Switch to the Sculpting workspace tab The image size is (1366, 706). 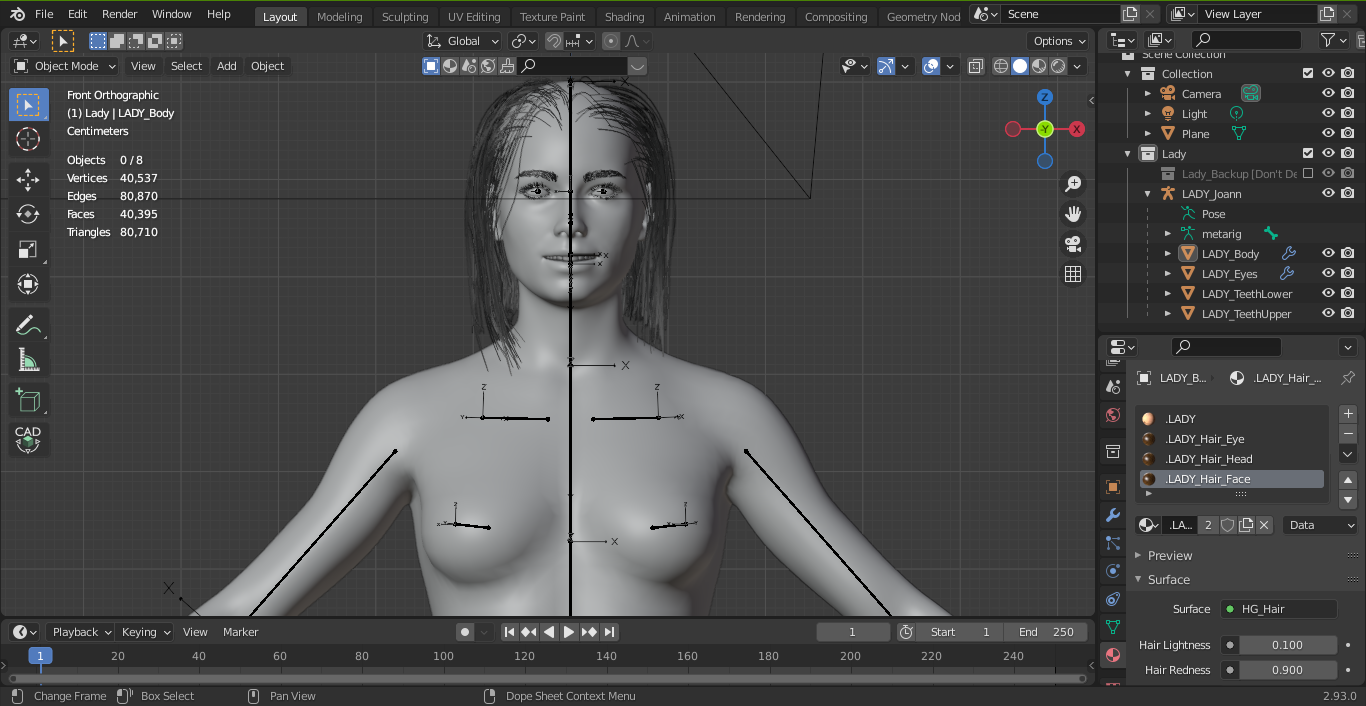tap(404, 17)
